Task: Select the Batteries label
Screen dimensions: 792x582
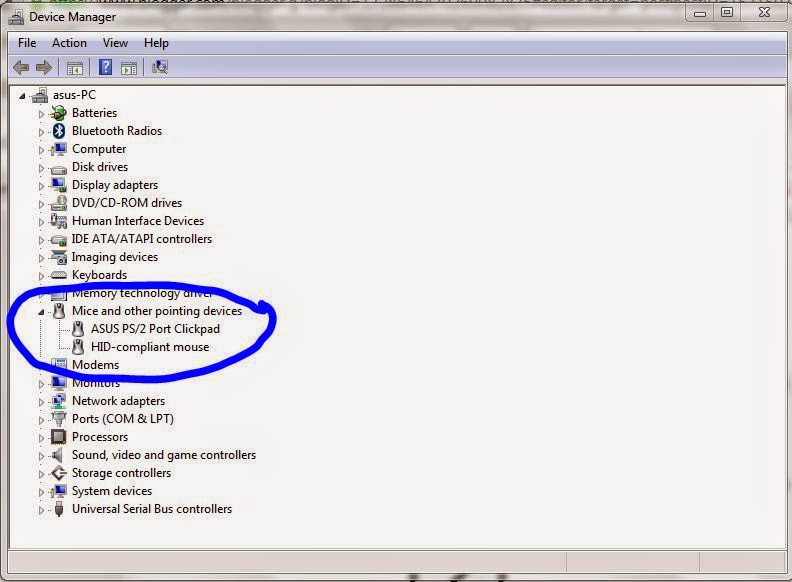Action: click(x=94, y=113)
